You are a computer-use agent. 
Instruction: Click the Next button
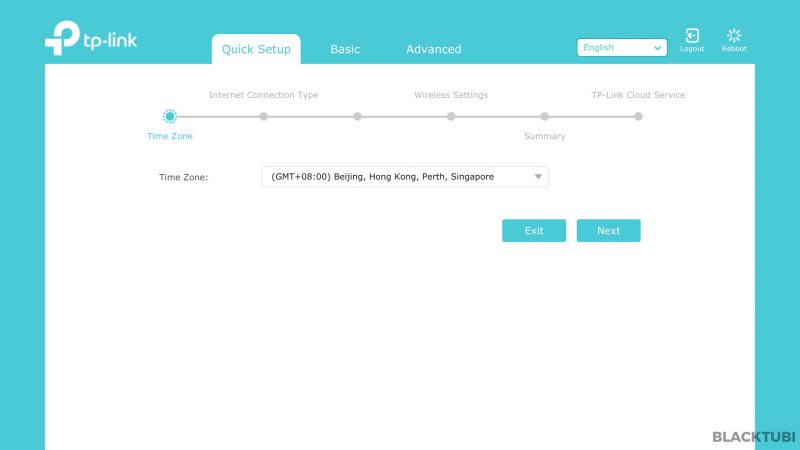coord(608,231)
